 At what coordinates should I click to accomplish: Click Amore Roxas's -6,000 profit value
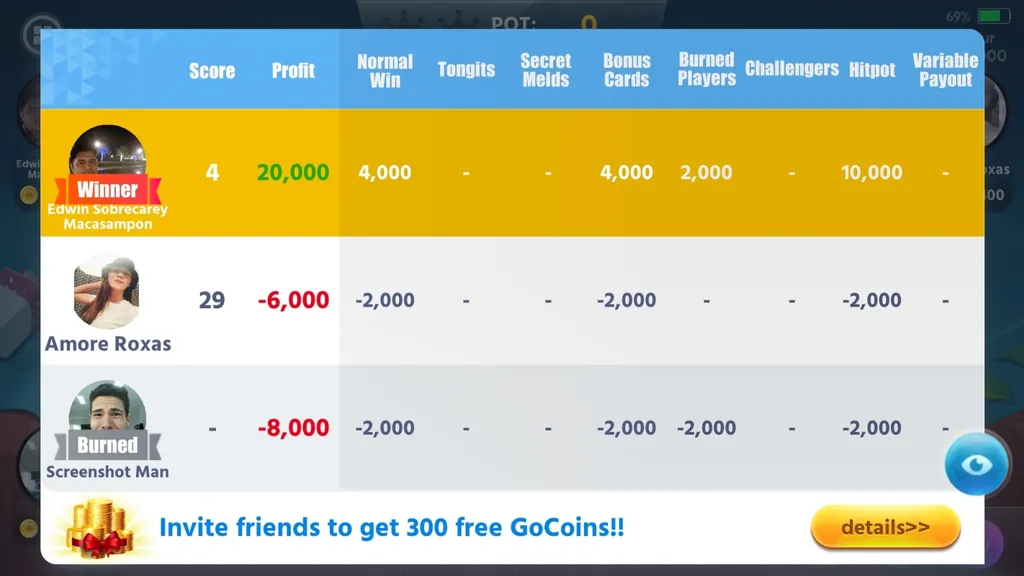point(293,300)
